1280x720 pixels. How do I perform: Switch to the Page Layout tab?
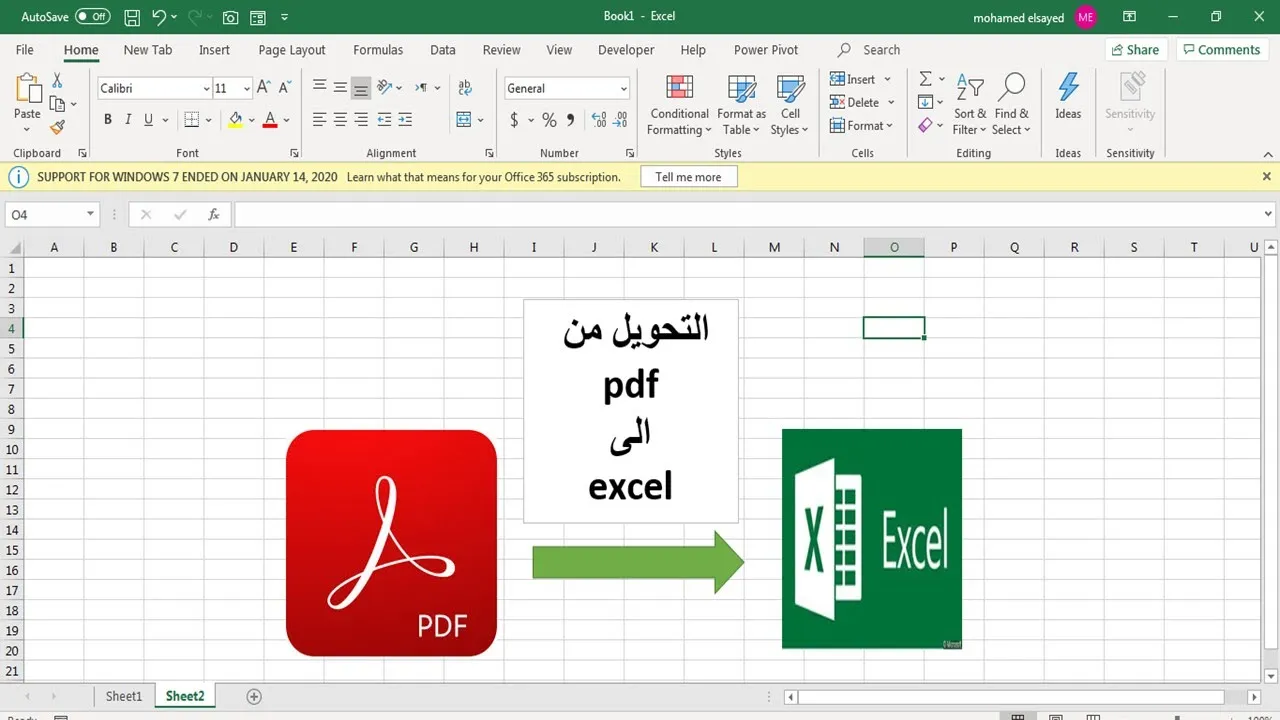pos(292,49)
